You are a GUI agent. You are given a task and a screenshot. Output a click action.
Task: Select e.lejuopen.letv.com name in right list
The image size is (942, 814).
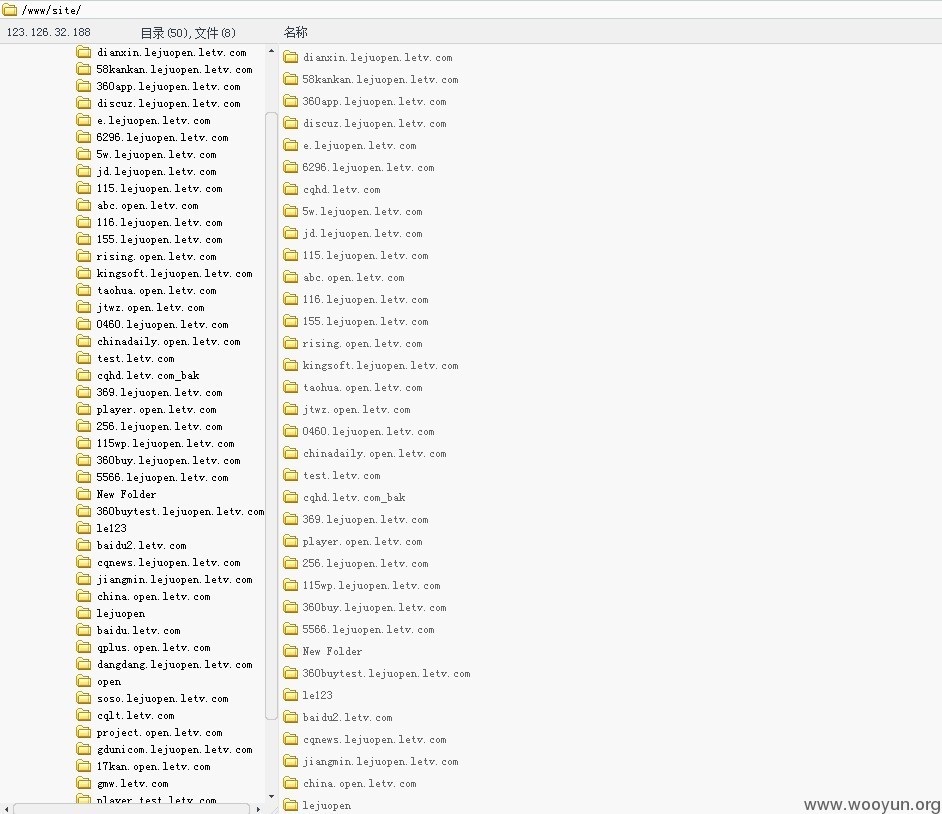359,145
